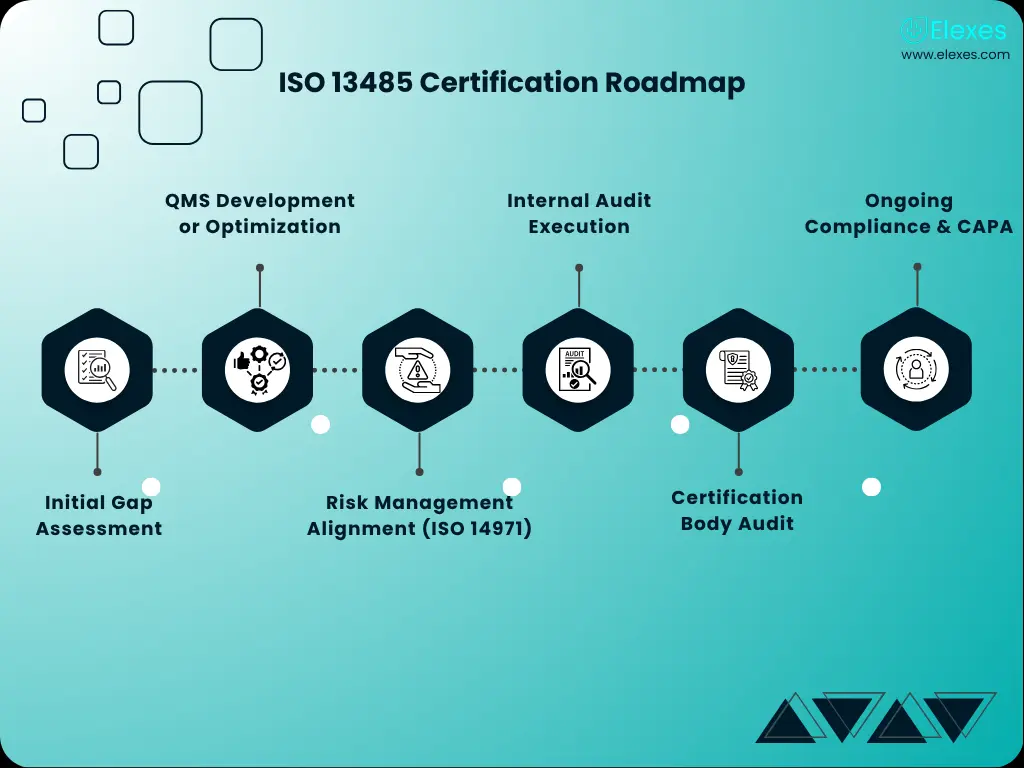Click the QMS Development gears hexagon icon
Screen dimensions: 1024x768
click(x=257, y=370)
